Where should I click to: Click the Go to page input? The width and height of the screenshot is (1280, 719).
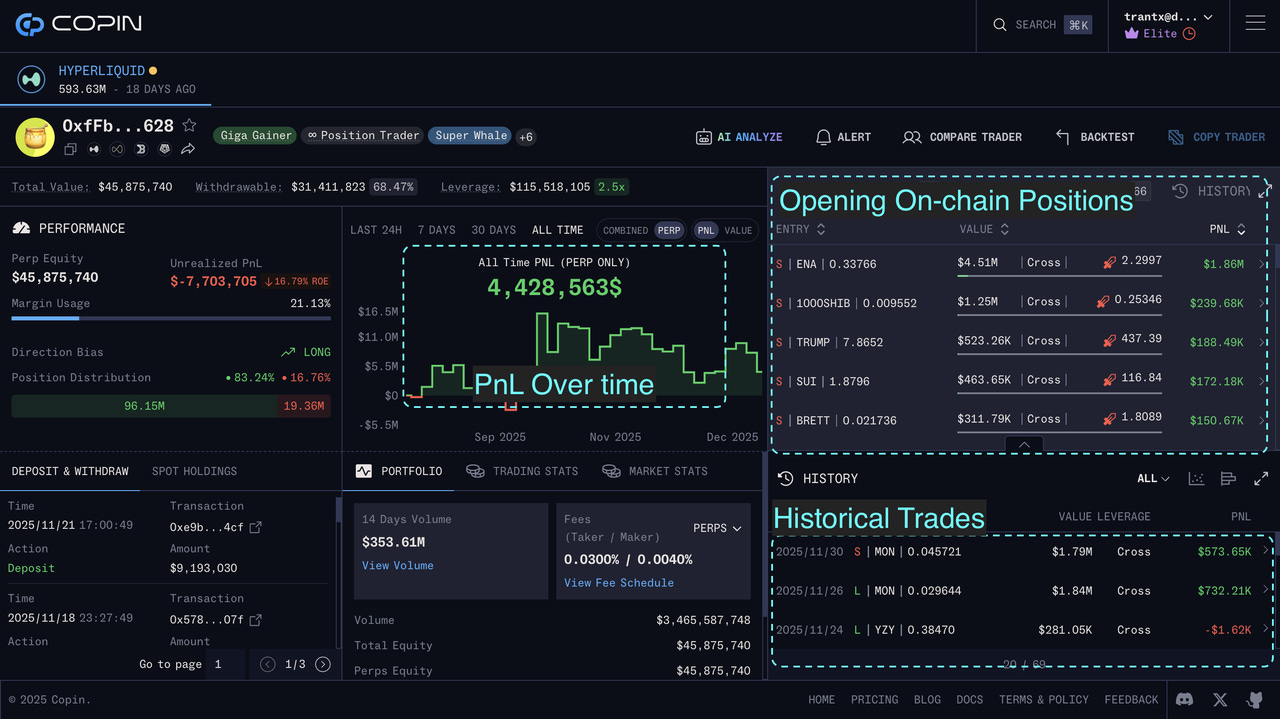(227, 664)
